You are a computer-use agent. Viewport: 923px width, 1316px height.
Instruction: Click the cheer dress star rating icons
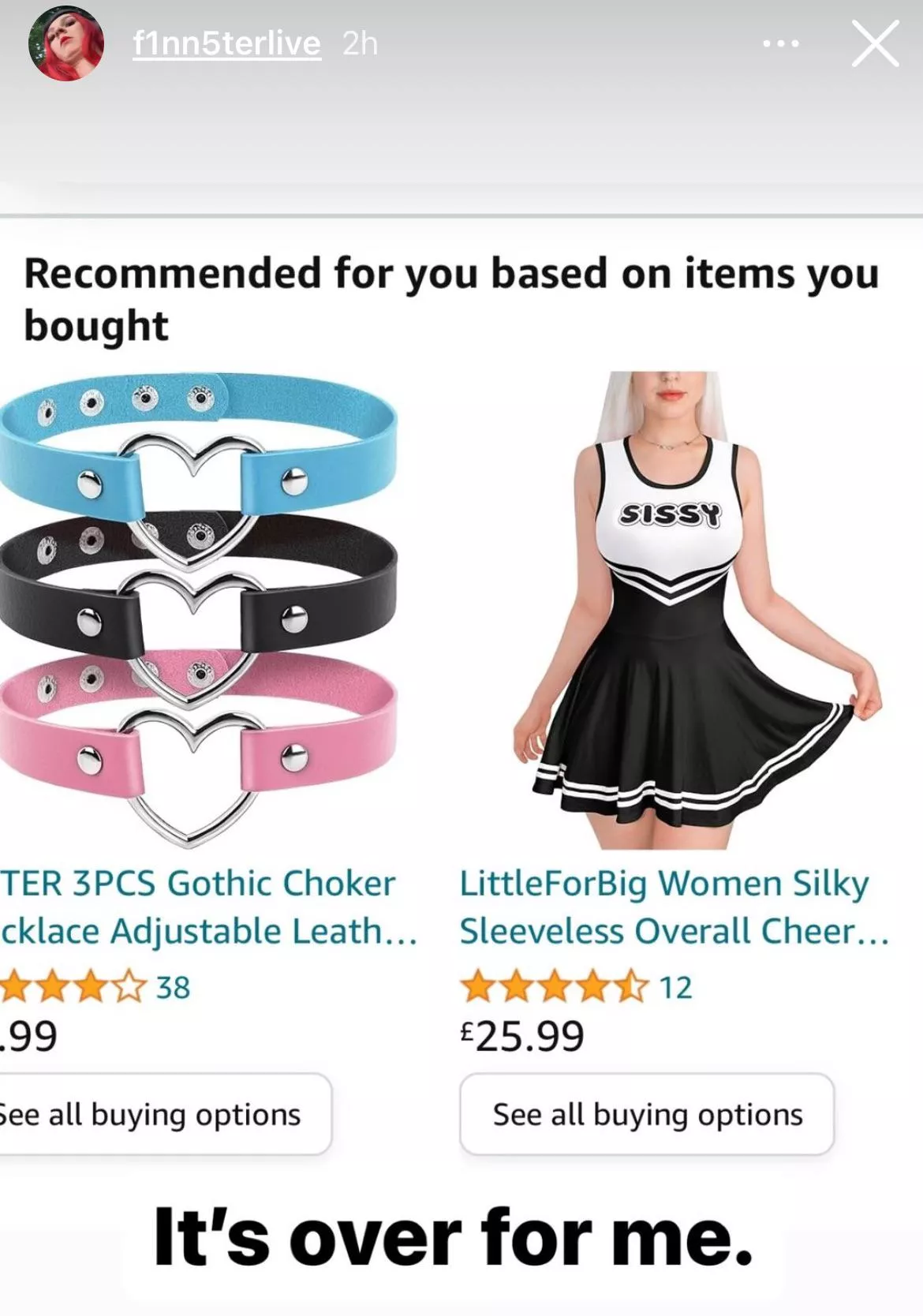click(554, 987)
